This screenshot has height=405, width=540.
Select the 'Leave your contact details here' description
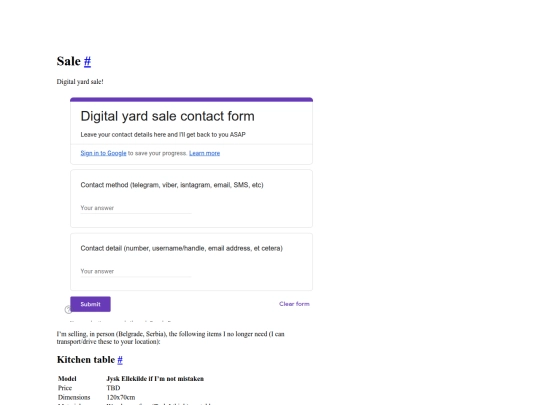(163, 135)
